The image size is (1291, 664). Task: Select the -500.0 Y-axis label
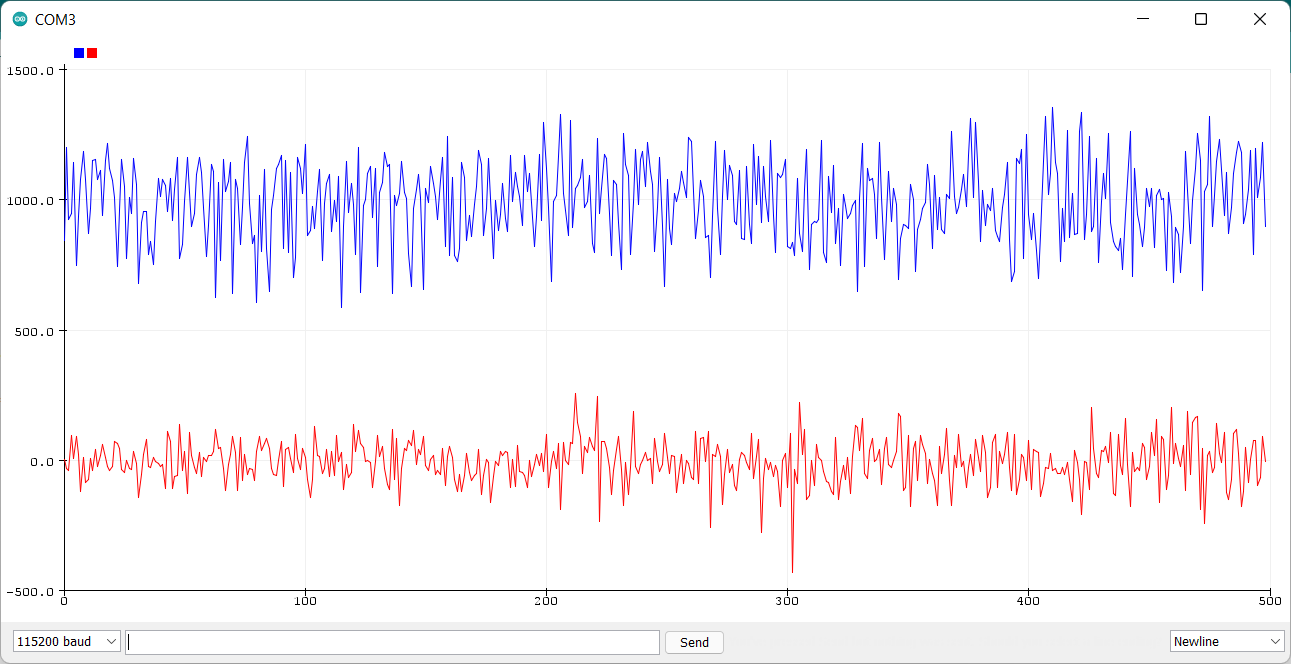(31, 591)
